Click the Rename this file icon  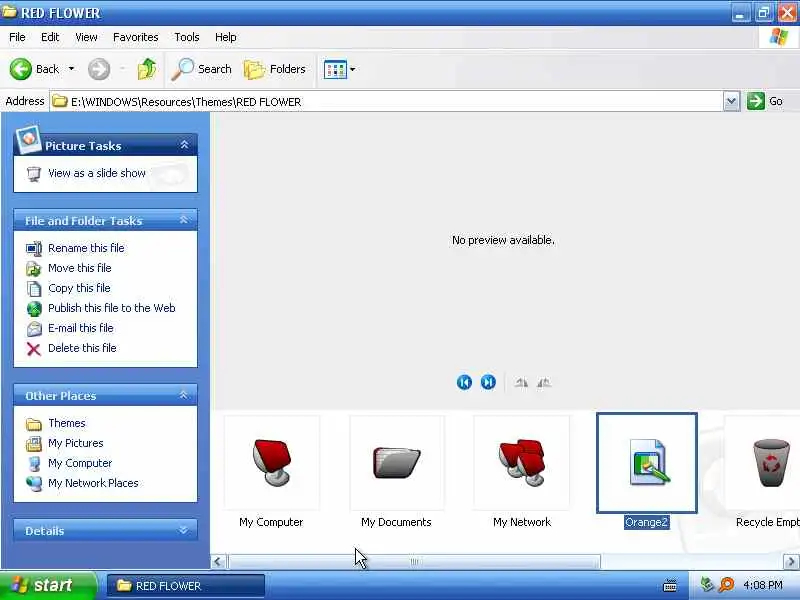34,248
